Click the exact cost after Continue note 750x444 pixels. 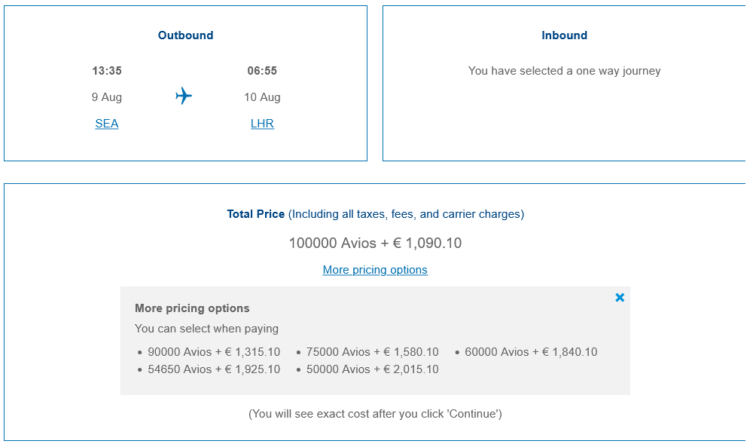point(375,414)
